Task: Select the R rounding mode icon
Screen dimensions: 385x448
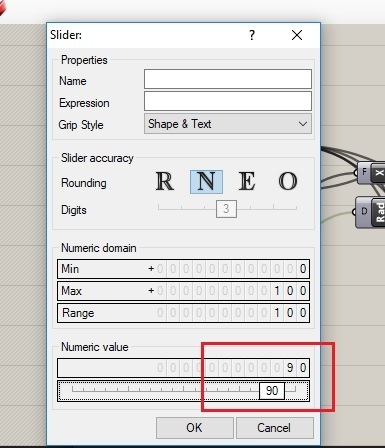Action: (x=165, y=182)
